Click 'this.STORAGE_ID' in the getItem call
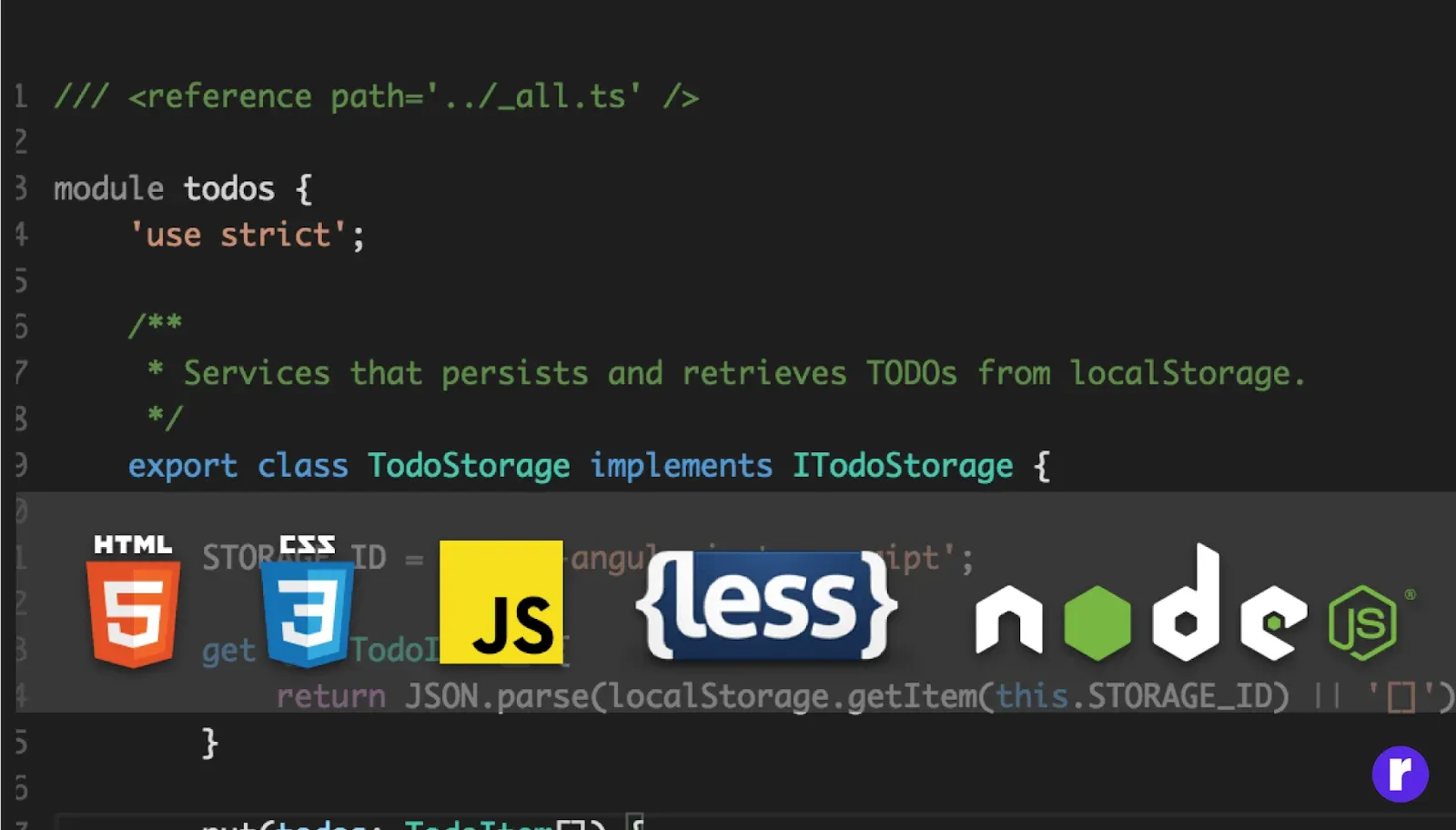The width and height of the screenshot is (1456, 830). 1133,697
